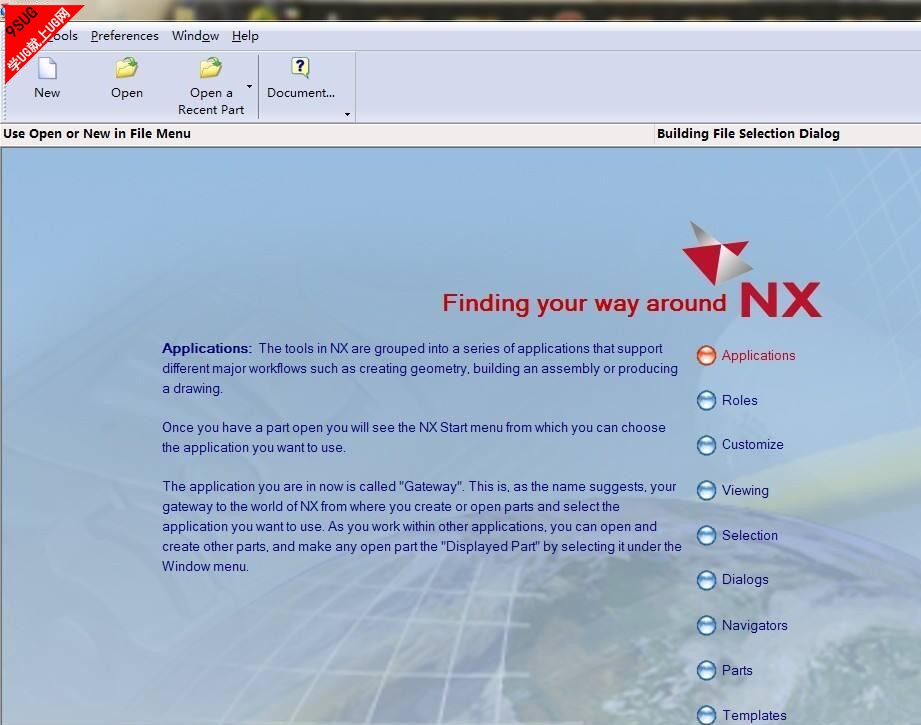Open the Preferences menu
The height and width of the screenshot is (725, 921).
click(125, 36)
